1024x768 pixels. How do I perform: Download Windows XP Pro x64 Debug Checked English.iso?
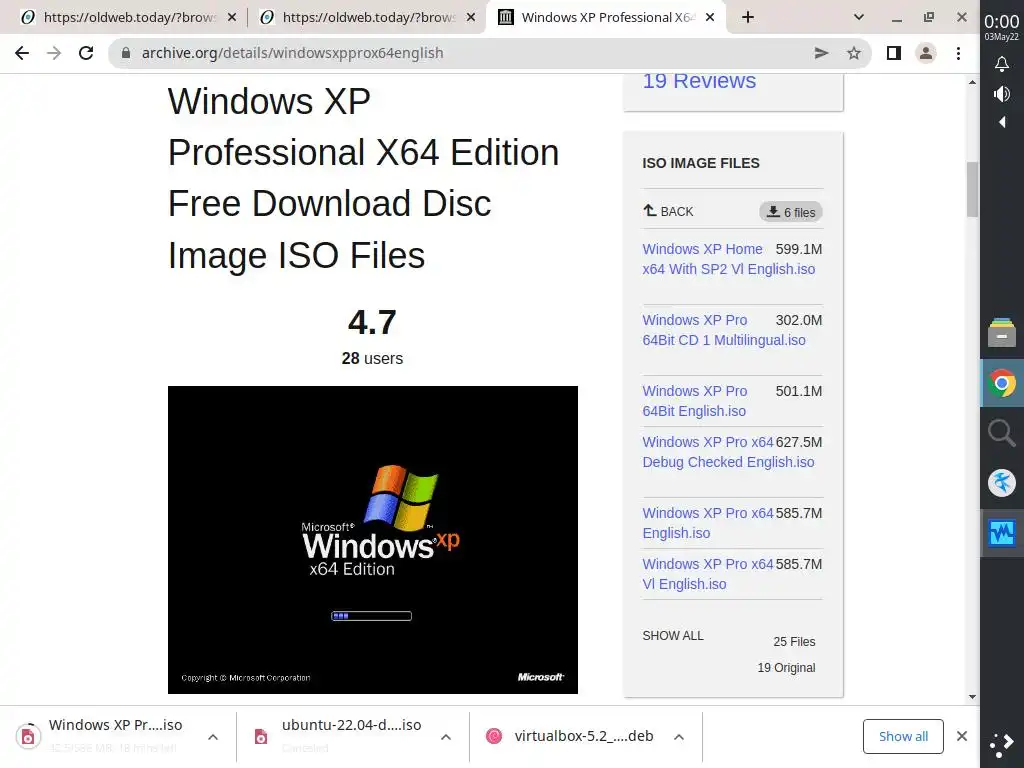728,452
